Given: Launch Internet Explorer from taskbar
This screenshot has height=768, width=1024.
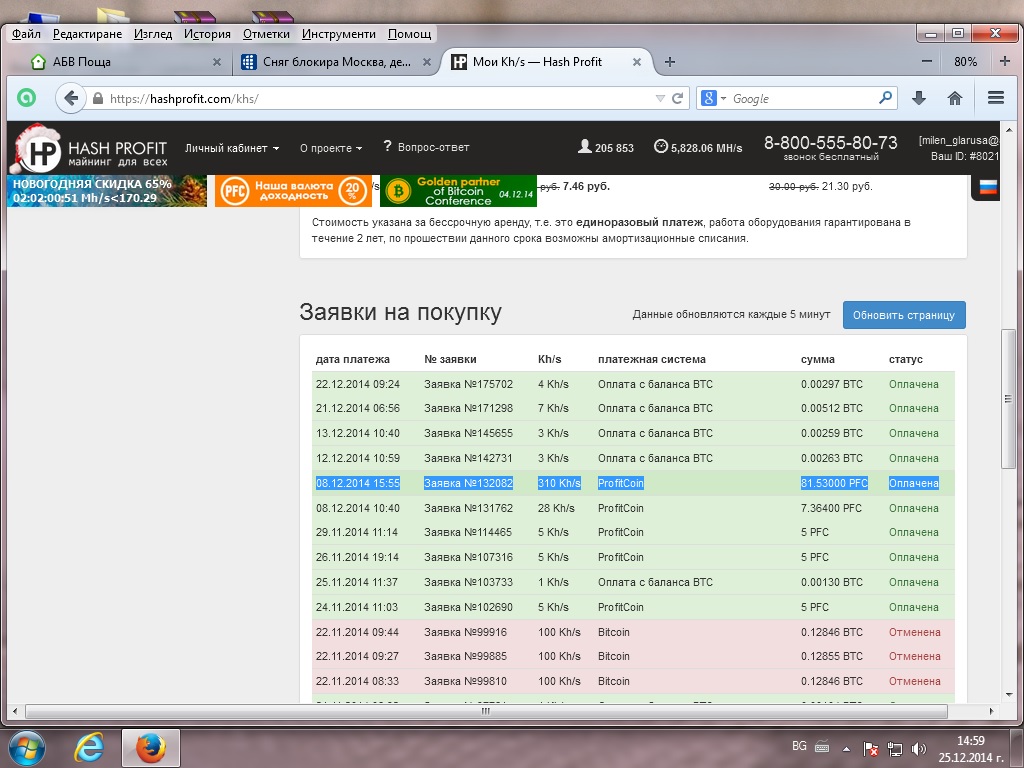Looking at the screenshot, I should 89,748.
